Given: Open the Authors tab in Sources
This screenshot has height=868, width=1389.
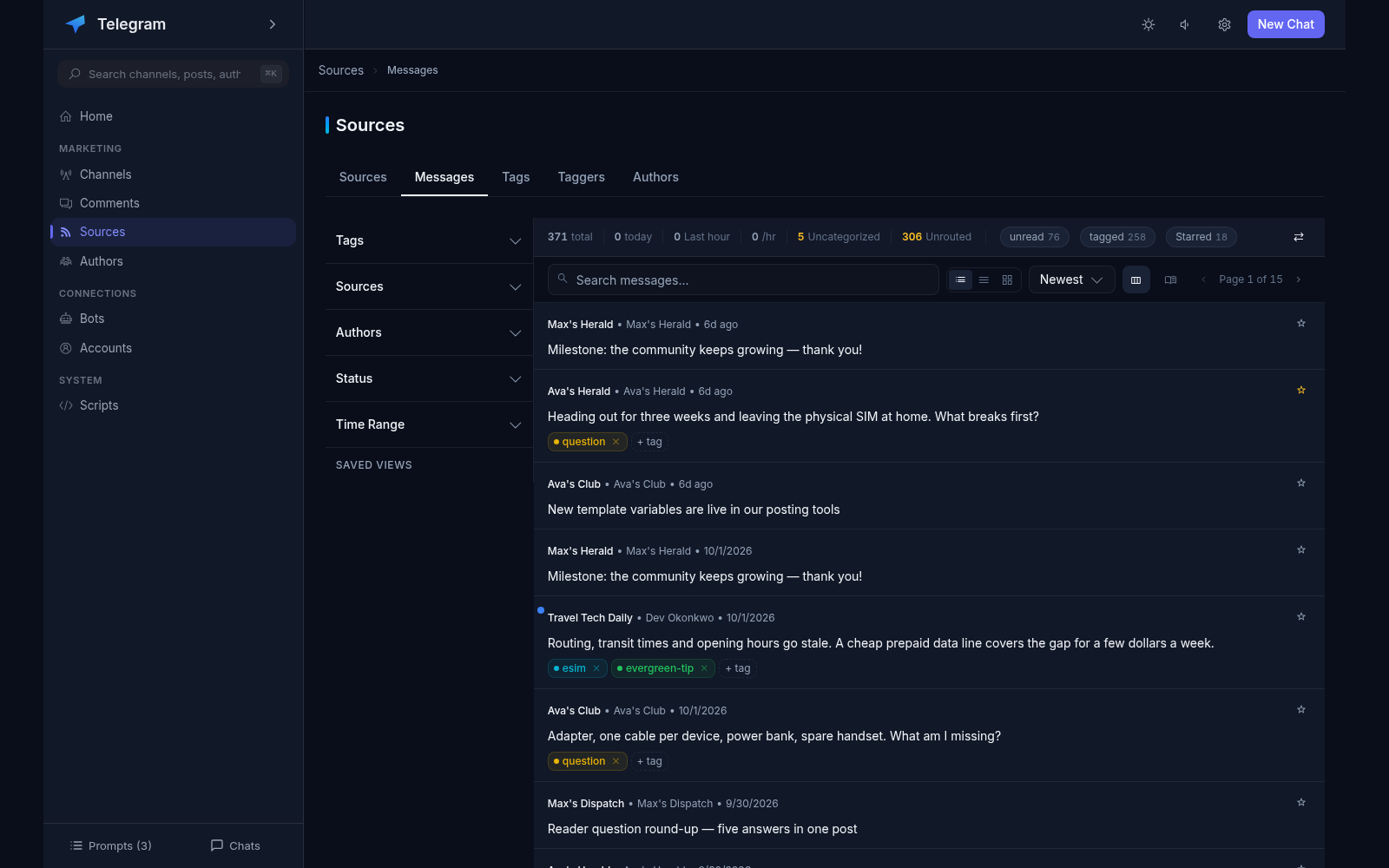Looking at the screenshot, I should 655,177.
